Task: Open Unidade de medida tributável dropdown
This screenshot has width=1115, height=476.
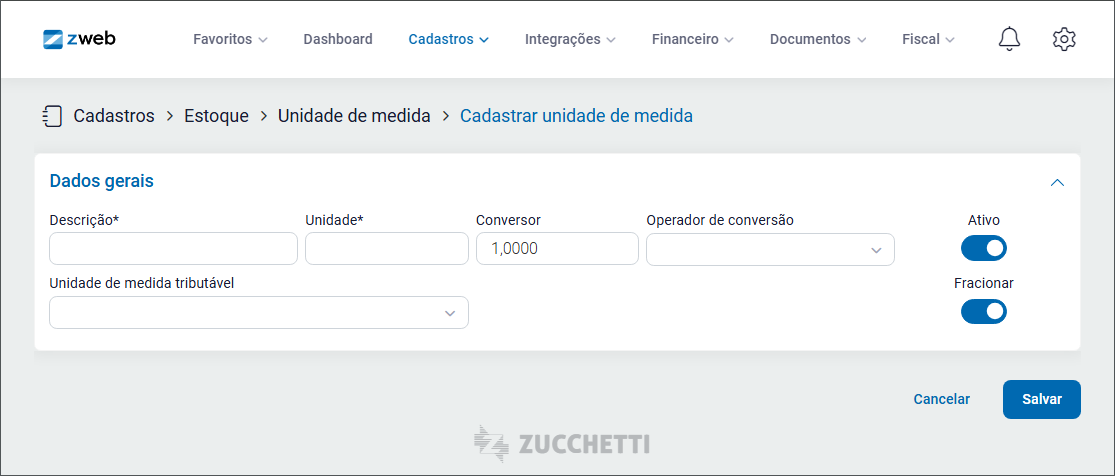Action: pyautogui.click(x=259, y=312)
